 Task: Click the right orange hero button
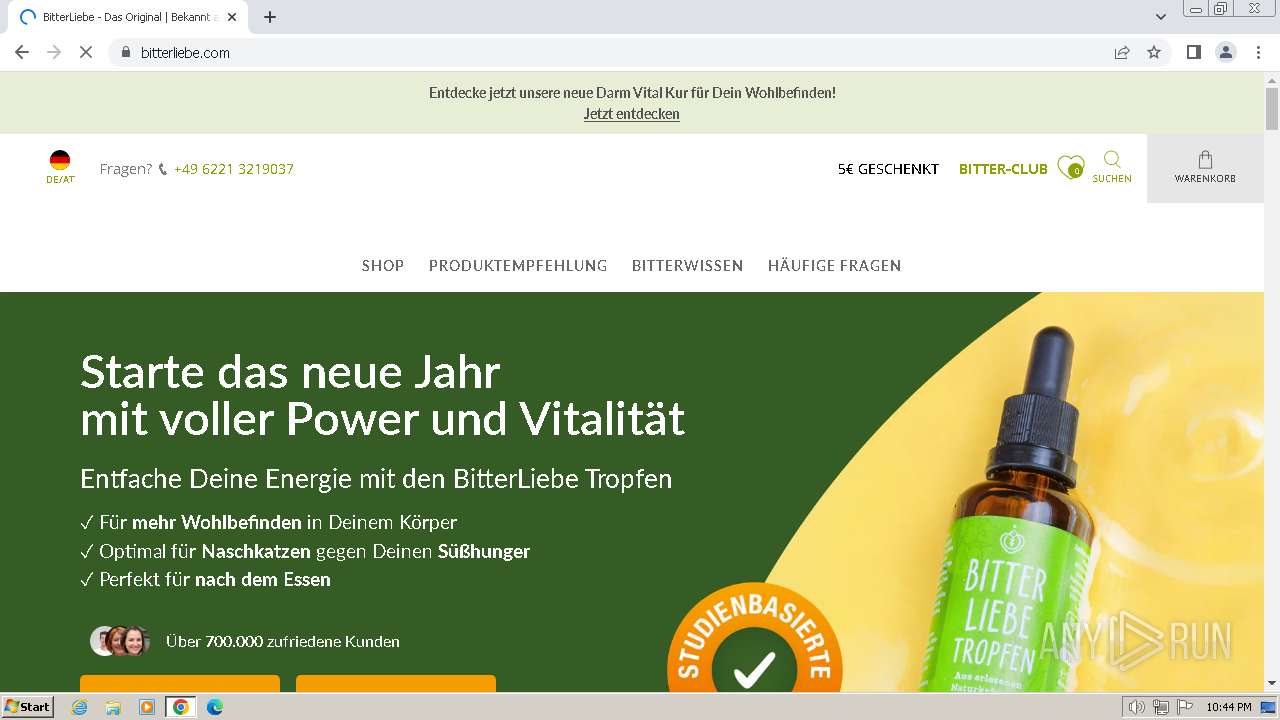[396, 684]
